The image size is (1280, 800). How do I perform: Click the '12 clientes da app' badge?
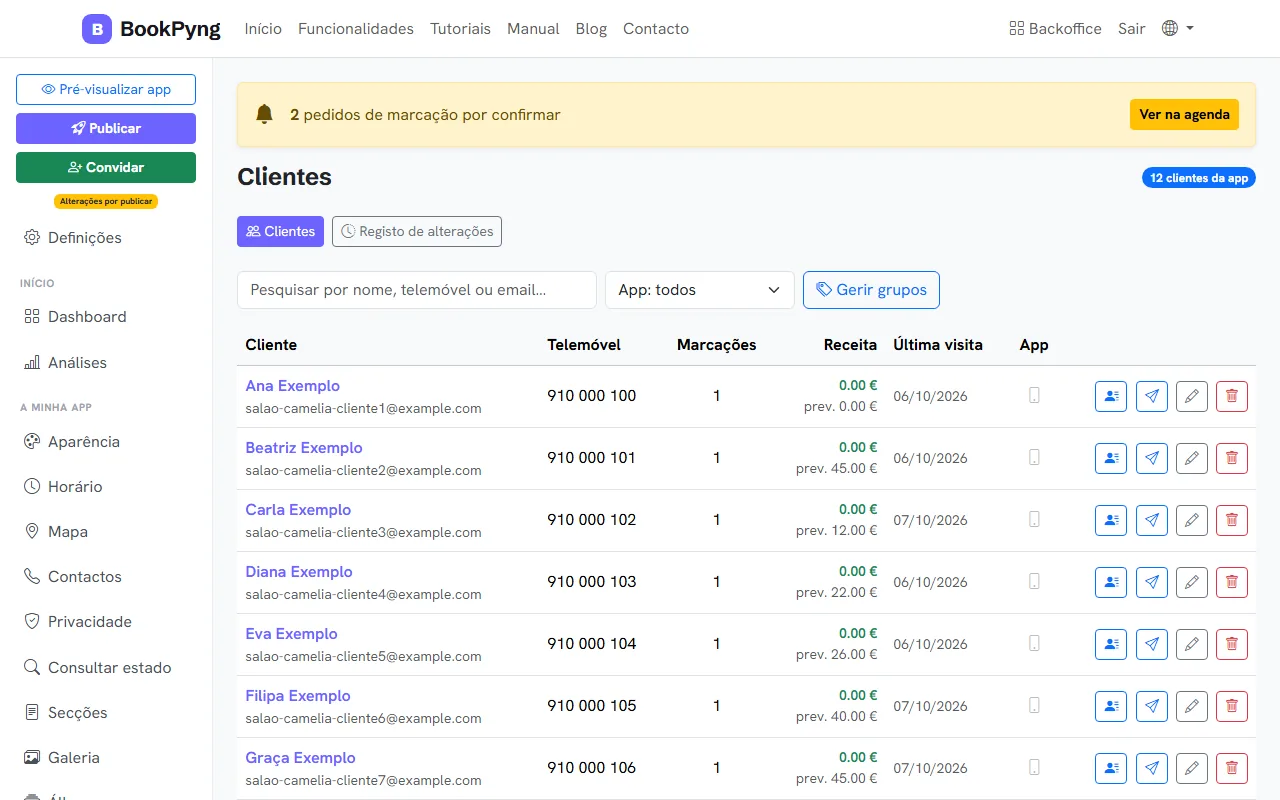click(x=1199, y=178)
